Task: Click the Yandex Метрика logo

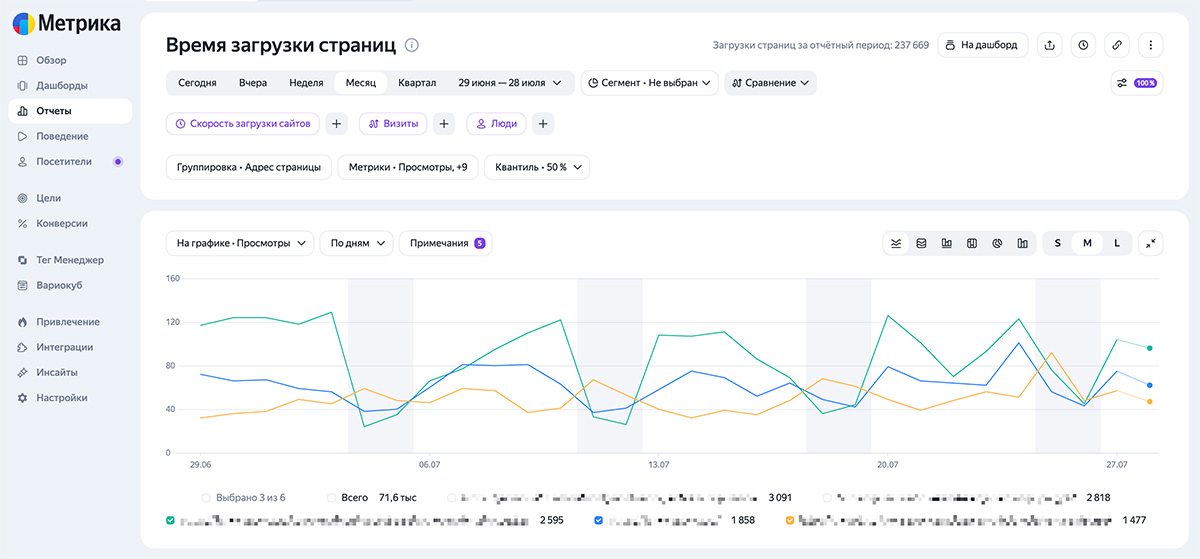Action: pos(66,24)
